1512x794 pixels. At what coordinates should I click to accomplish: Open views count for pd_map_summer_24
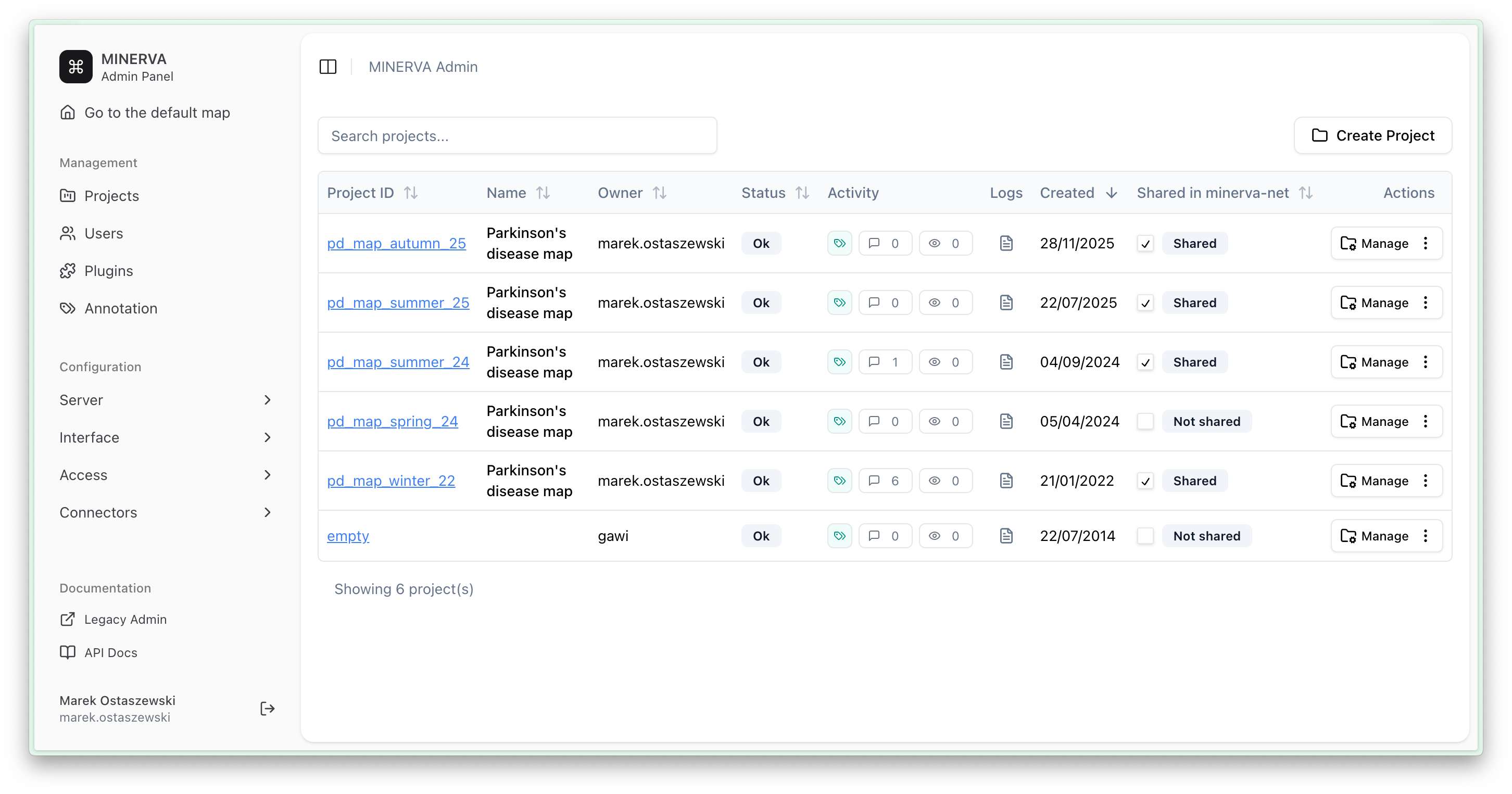(x=945, y=362)
